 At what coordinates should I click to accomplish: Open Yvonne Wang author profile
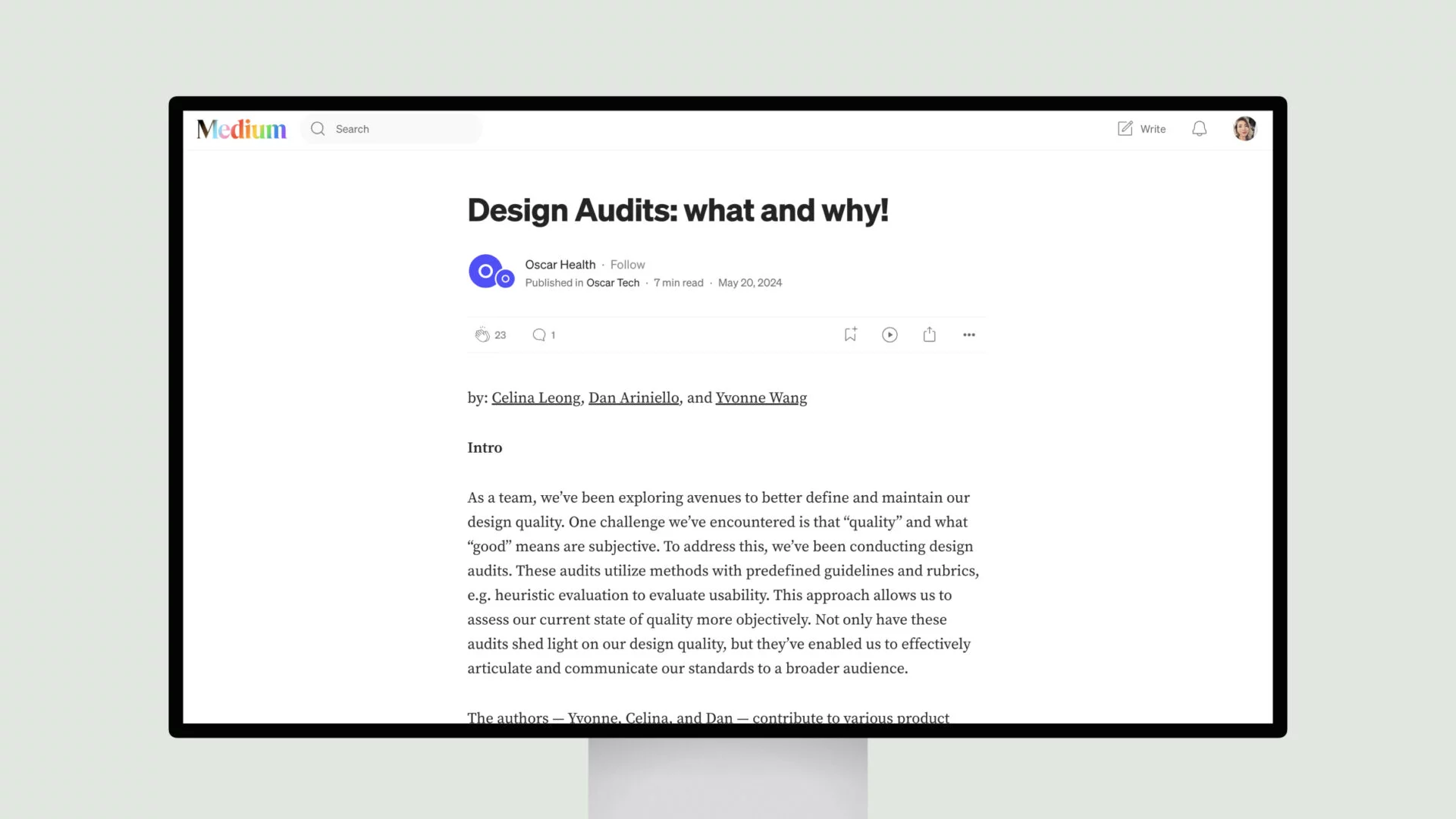click(x=761, y=398)
